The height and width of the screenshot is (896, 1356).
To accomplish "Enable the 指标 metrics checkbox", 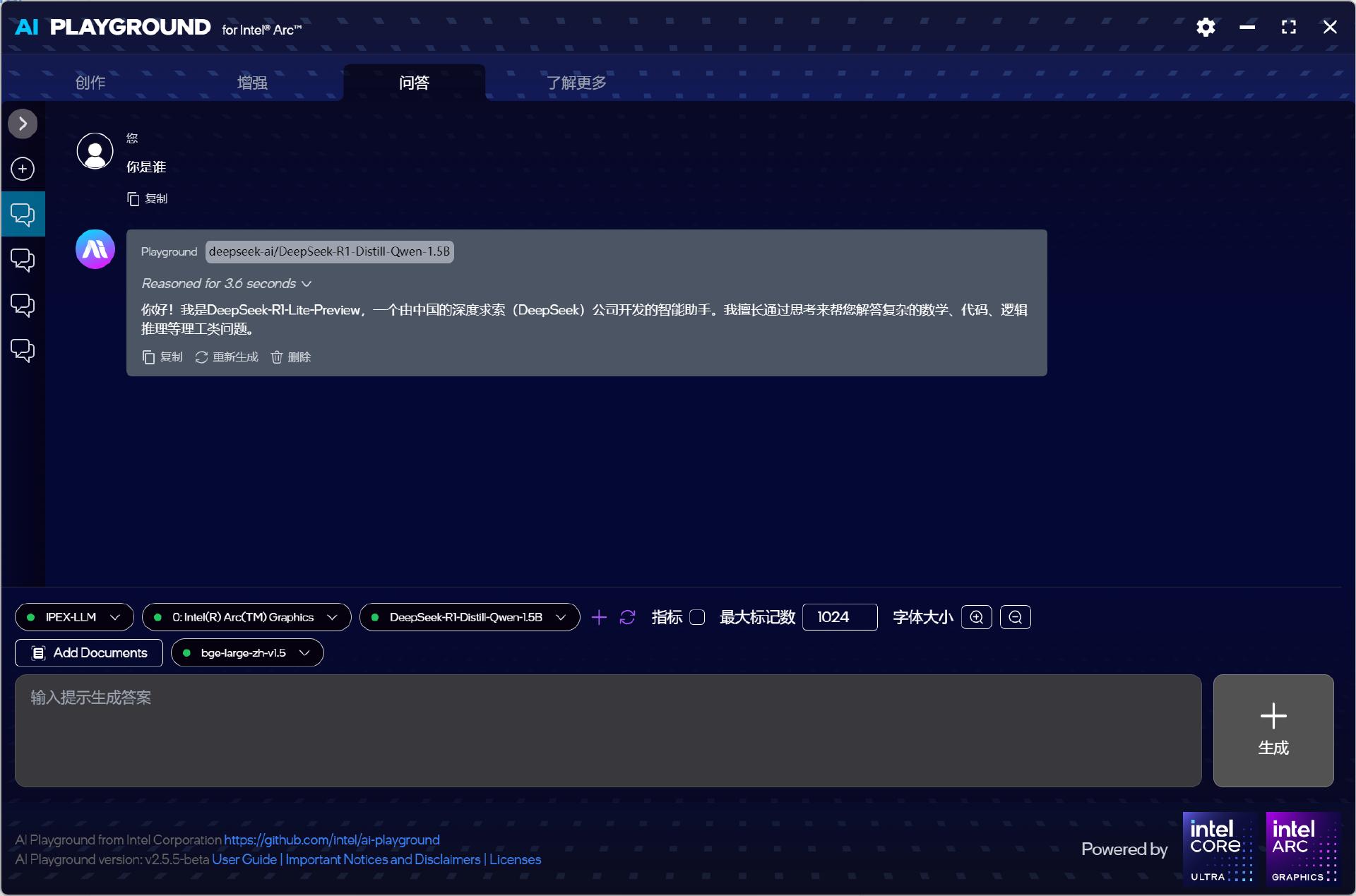I will (697, 617).
